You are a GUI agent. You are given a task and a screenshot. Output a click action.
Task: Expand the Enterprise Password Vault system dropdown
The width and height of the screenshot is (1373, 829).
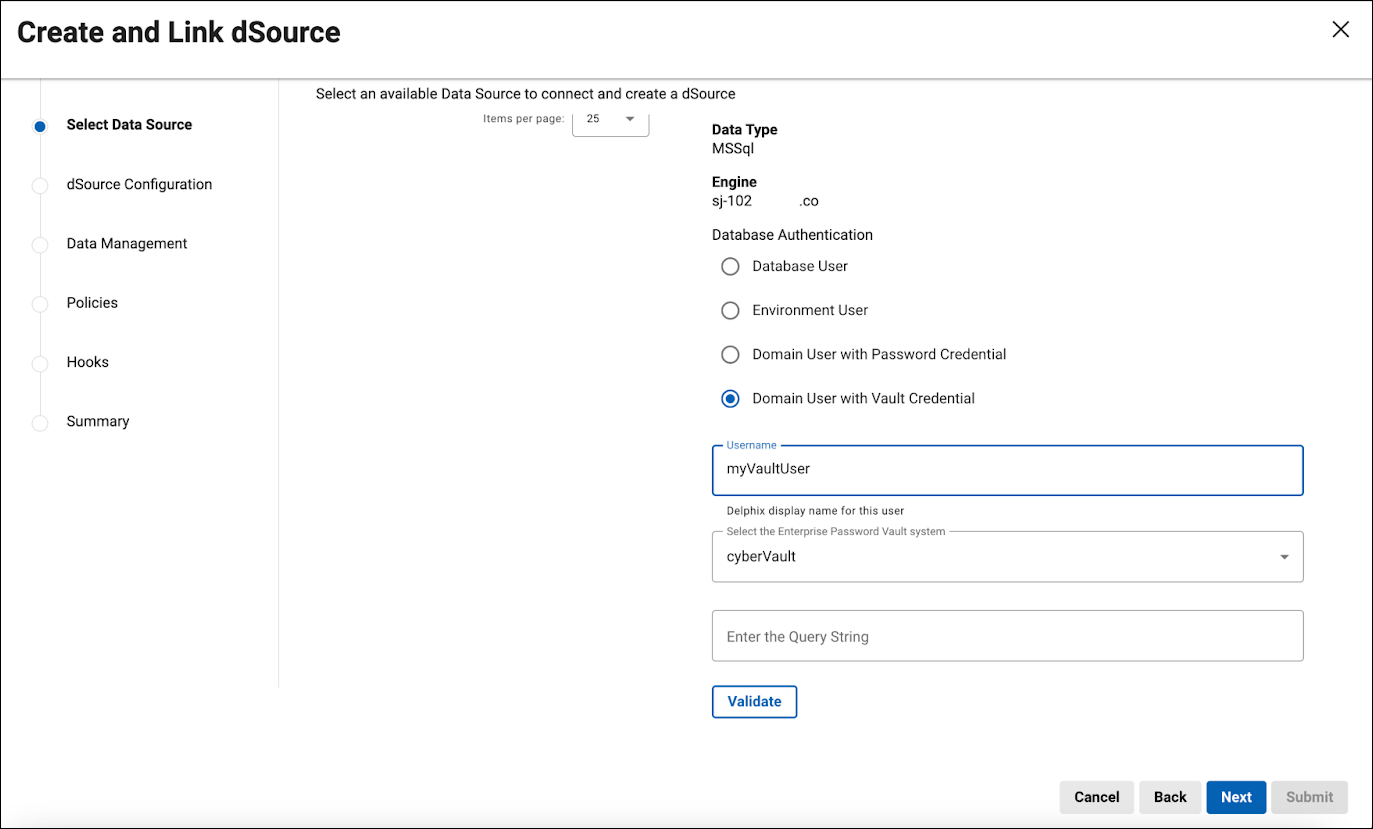(x=1006, y=557)
